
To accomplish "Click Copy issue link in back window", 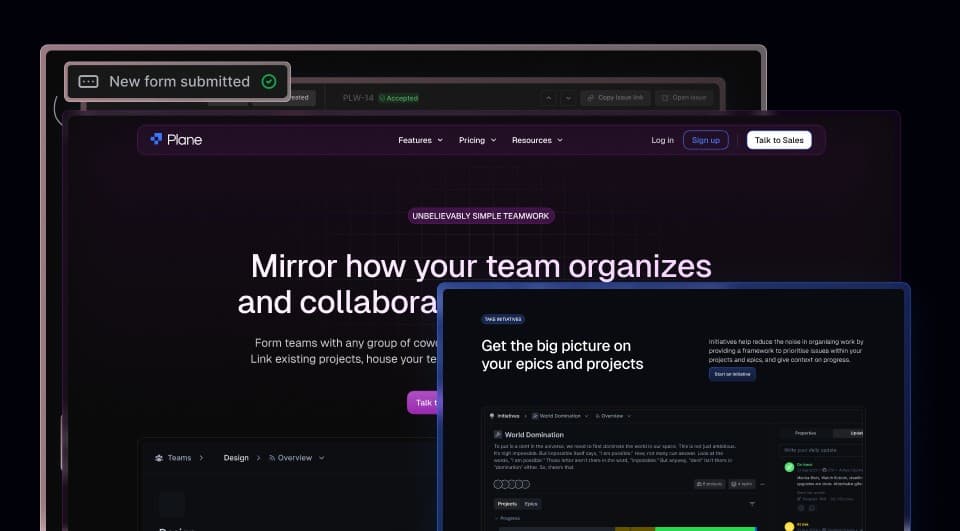I will coord(615,98).
